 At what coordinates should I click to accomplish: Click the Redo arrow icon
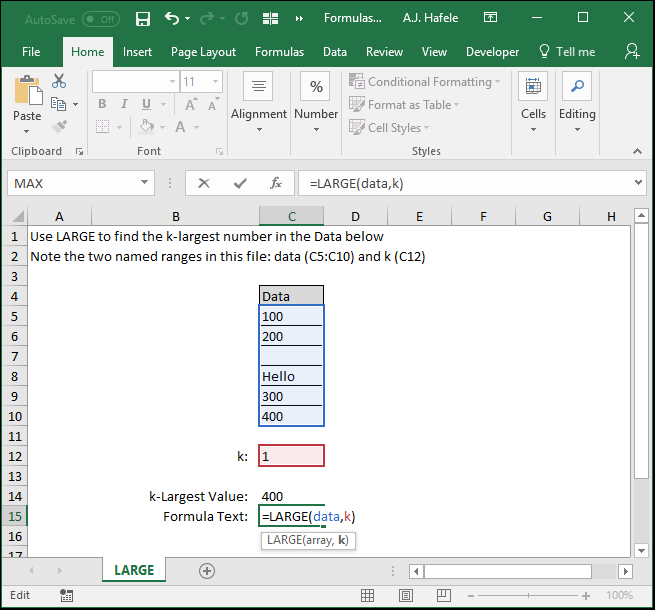207,18
